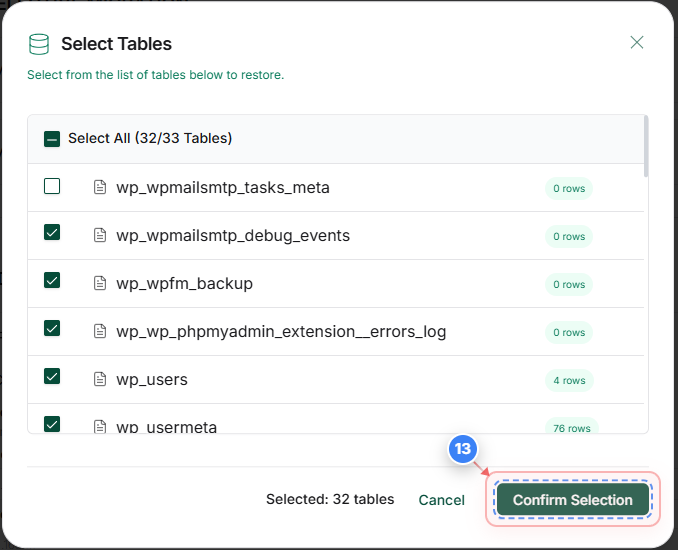The image size is (678, 550).
Task: Click the database icon beside Select Tables
Action: tap(38, 44)
